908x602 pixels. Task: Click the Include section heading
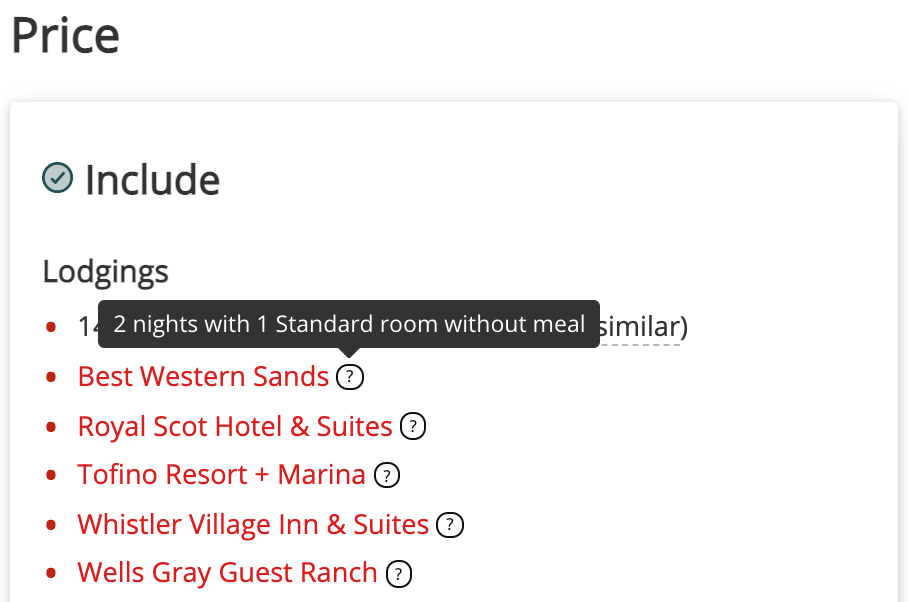(152, 180)
